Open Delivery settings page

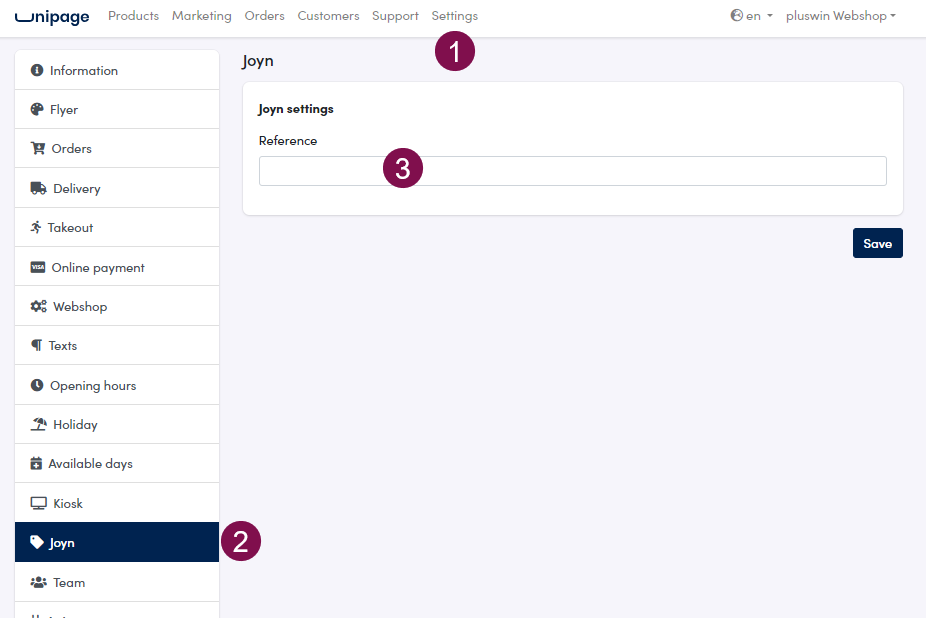tap(117, 188)
